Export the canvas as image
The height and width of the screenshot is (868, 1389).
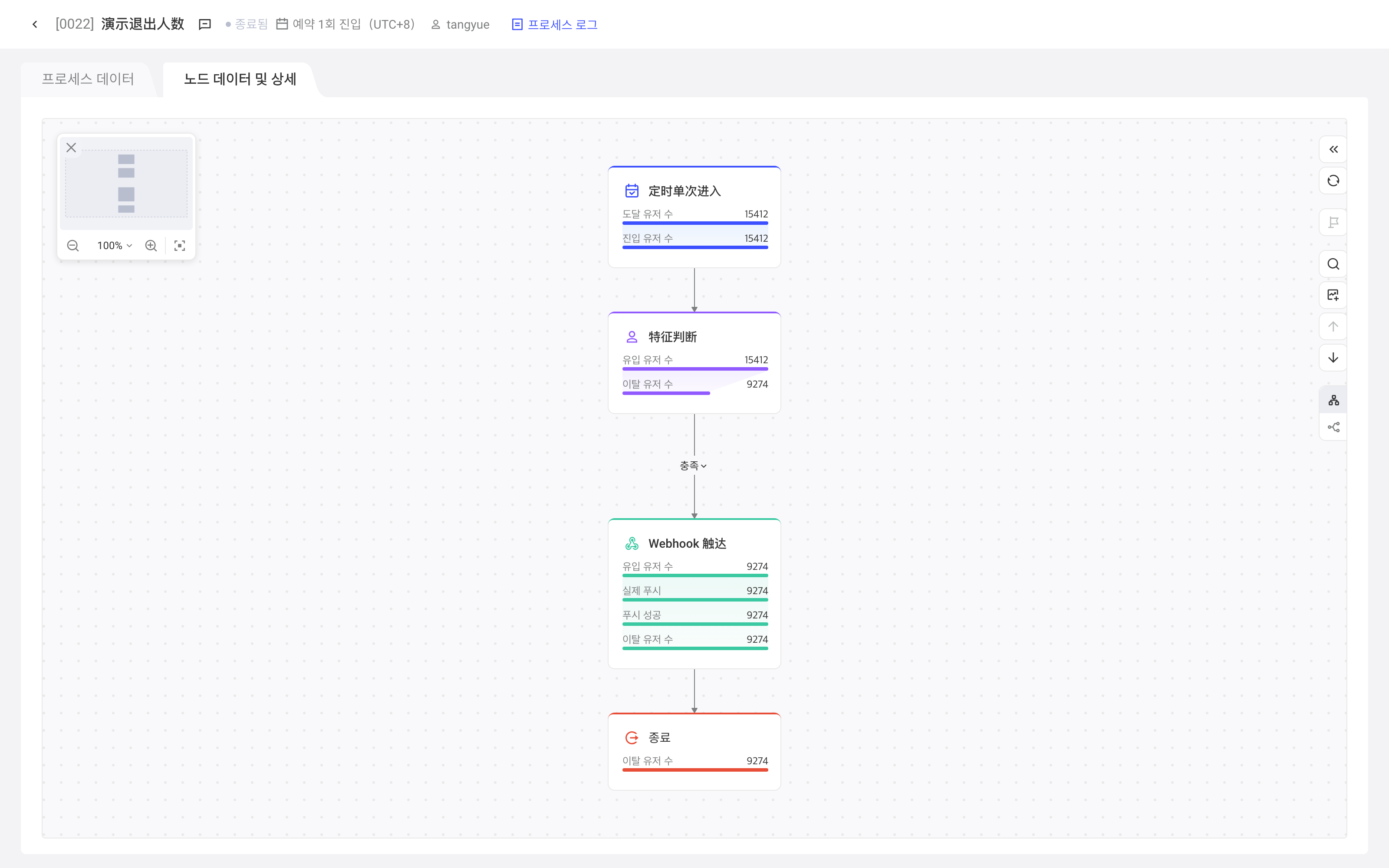[1333, 295]
